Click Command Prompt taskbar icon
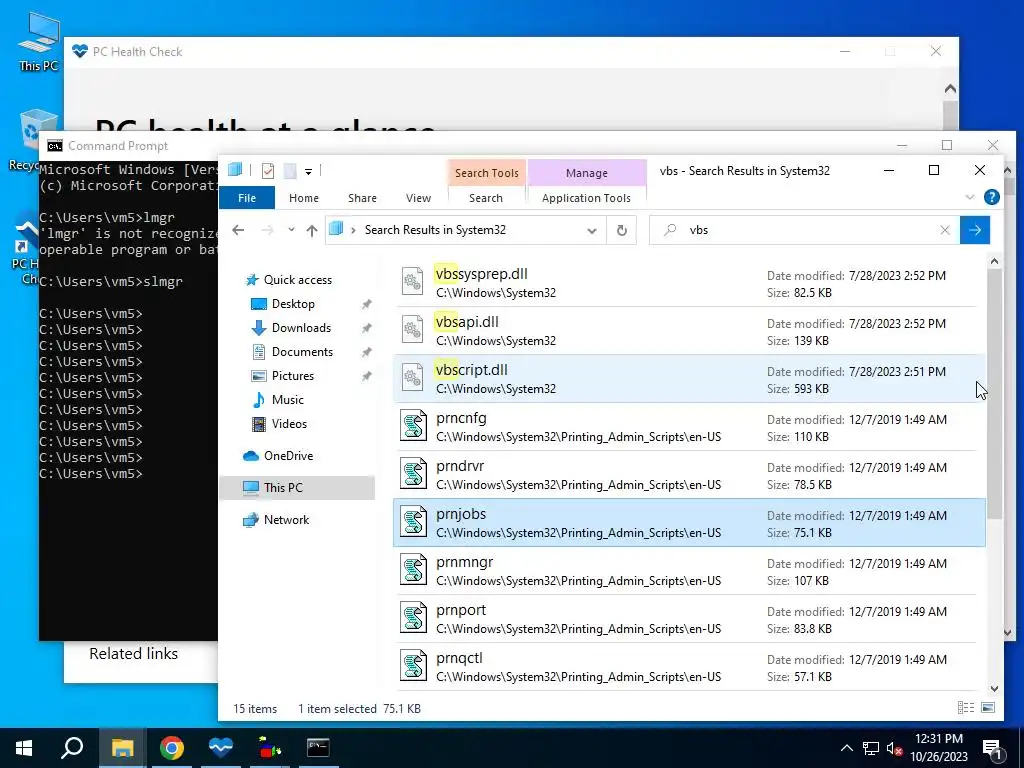This screenshot has width=1024, height=768. pyautogui.click(x=318, y=748)
